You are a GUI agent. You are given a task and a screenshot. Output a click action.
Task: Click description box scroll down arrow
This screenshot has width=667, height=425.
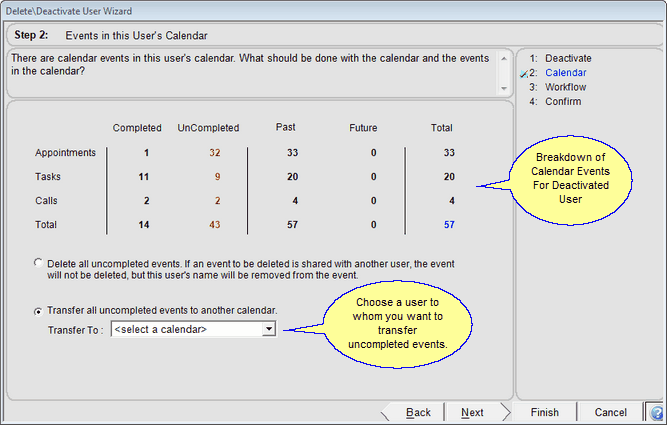pos(504,88)
